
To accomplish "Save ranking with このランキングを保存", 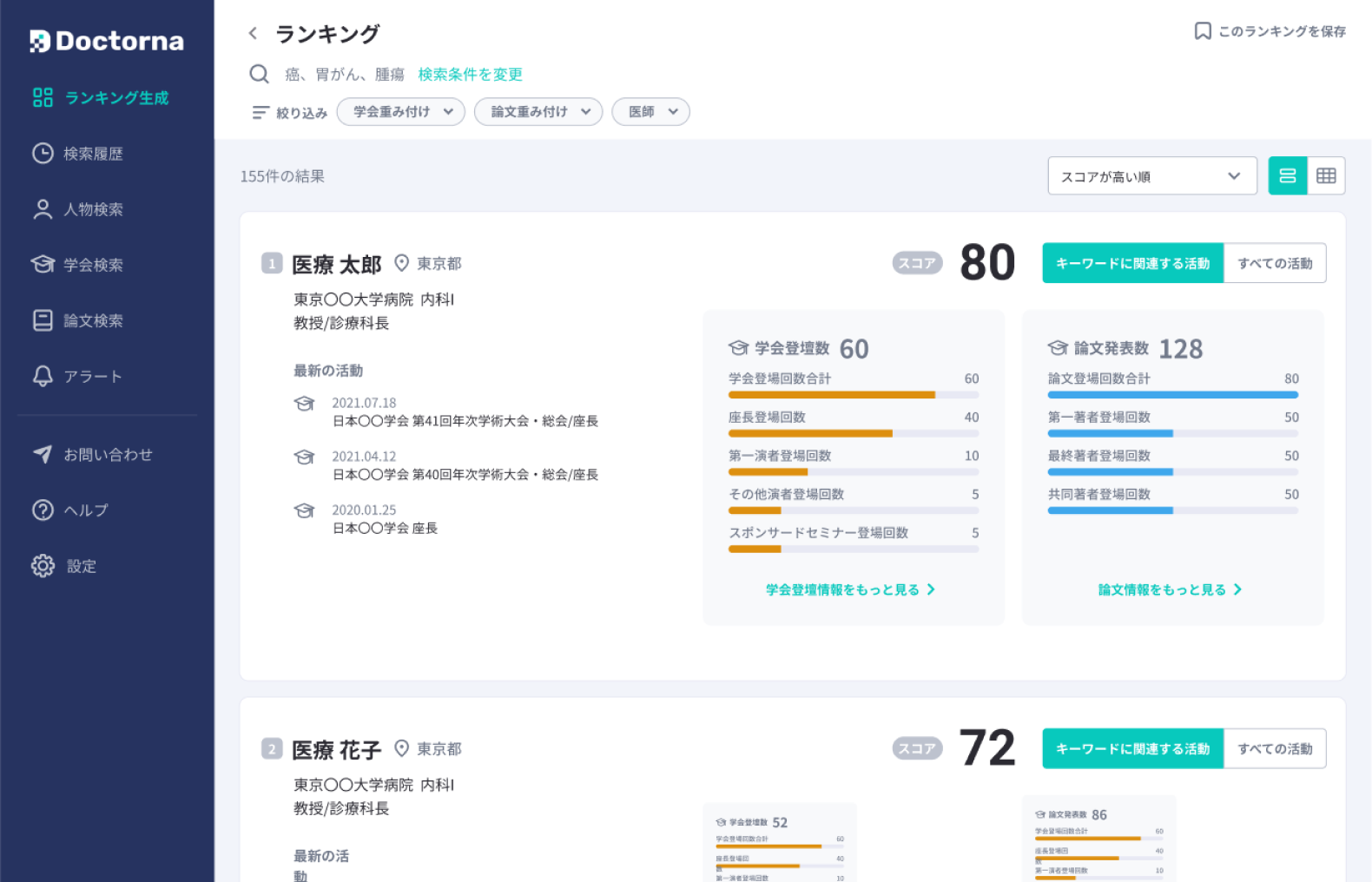I will [1270, 31].
